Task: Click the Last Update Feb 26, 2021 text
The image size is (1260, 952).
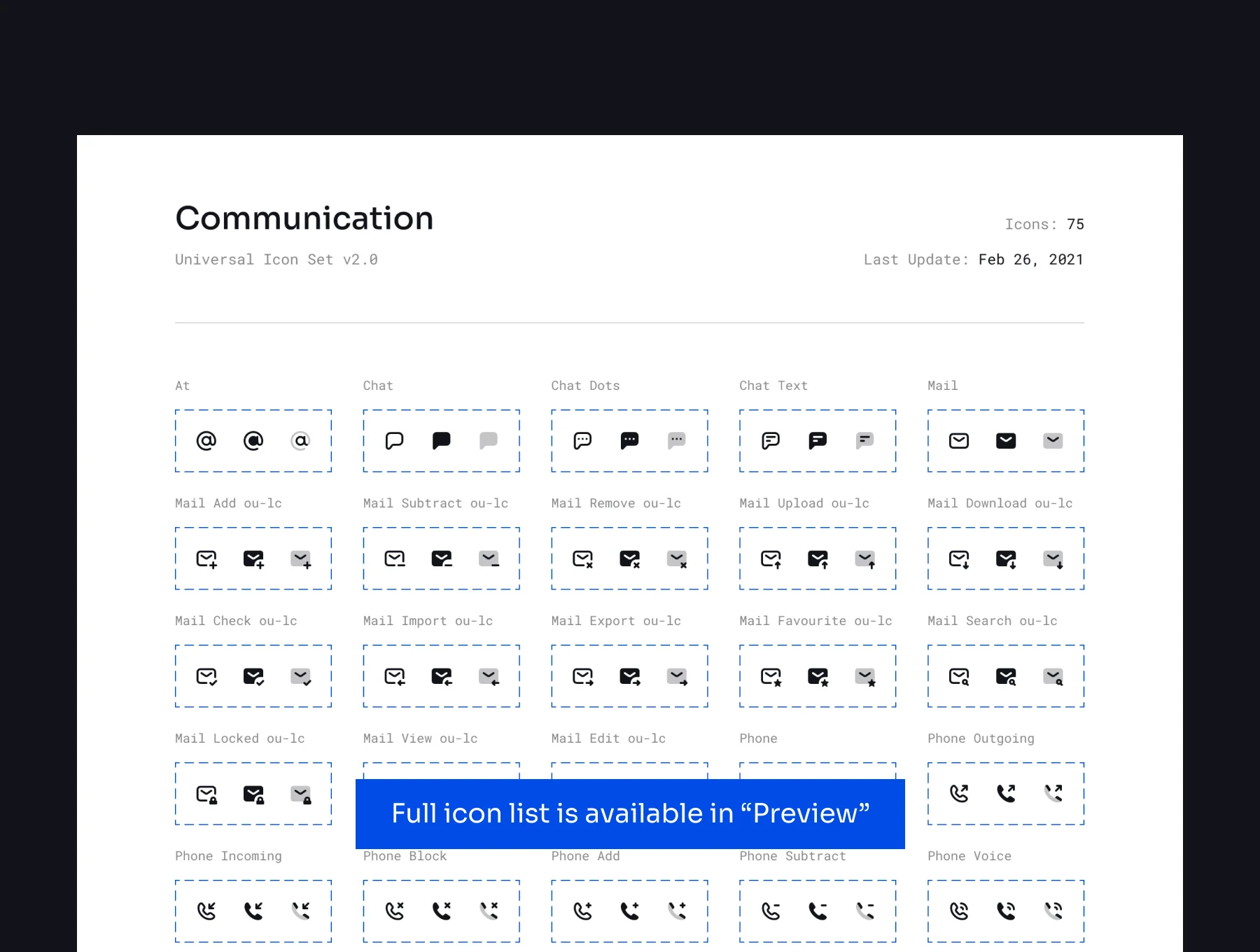Action: tap(974, 260)
